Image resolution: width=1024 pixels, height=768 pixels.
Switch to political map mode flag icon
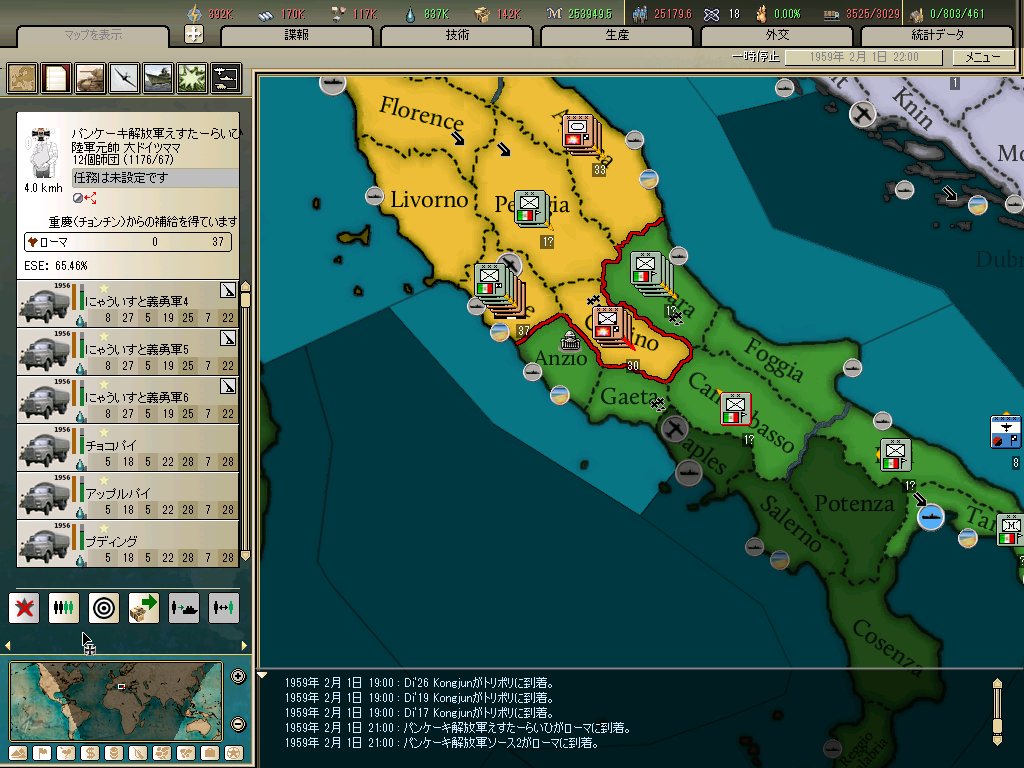coord(42,753)
